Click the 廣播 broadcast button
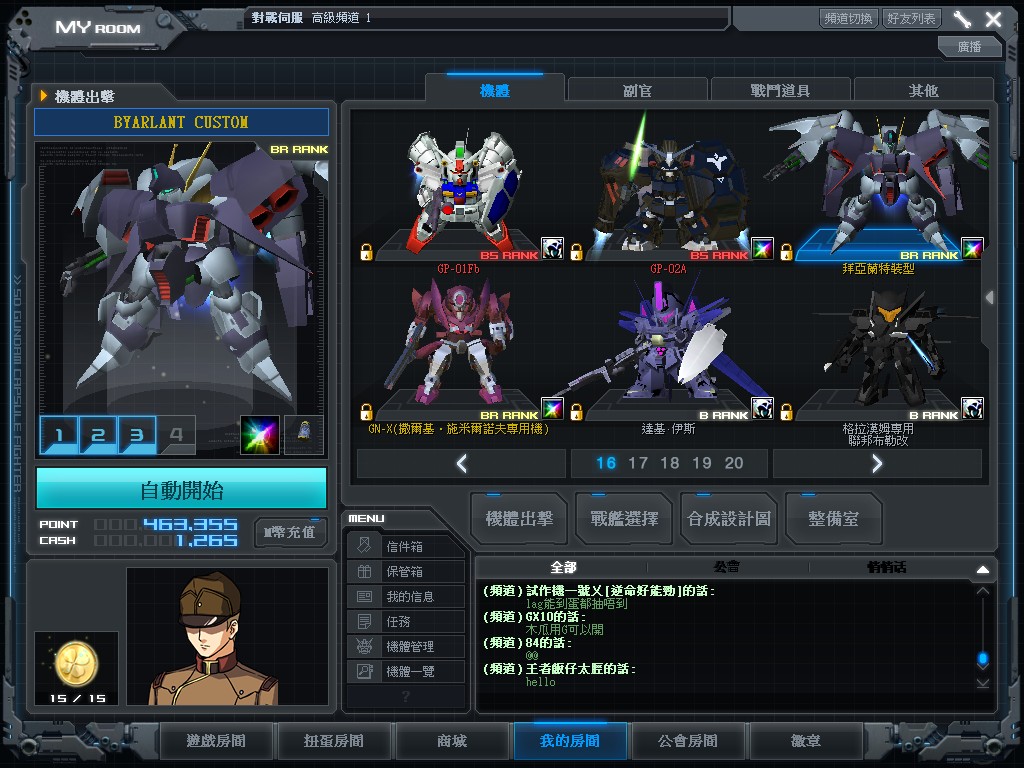Screen dimensions: 1024x768 [x=969, y=46]
